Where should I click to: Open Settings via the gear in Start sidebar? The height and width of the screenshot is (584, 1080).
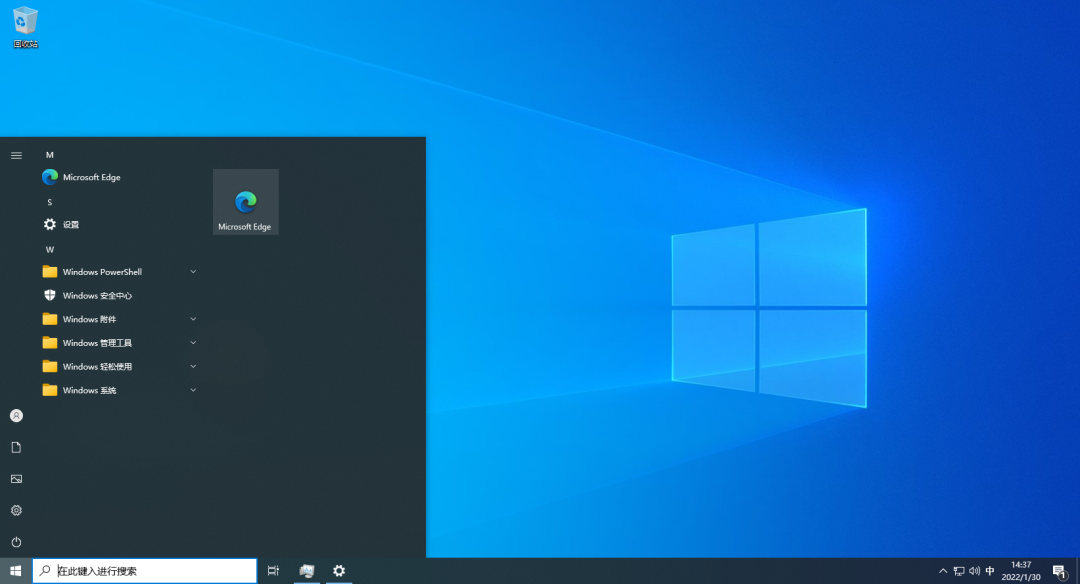pos(16,510)
